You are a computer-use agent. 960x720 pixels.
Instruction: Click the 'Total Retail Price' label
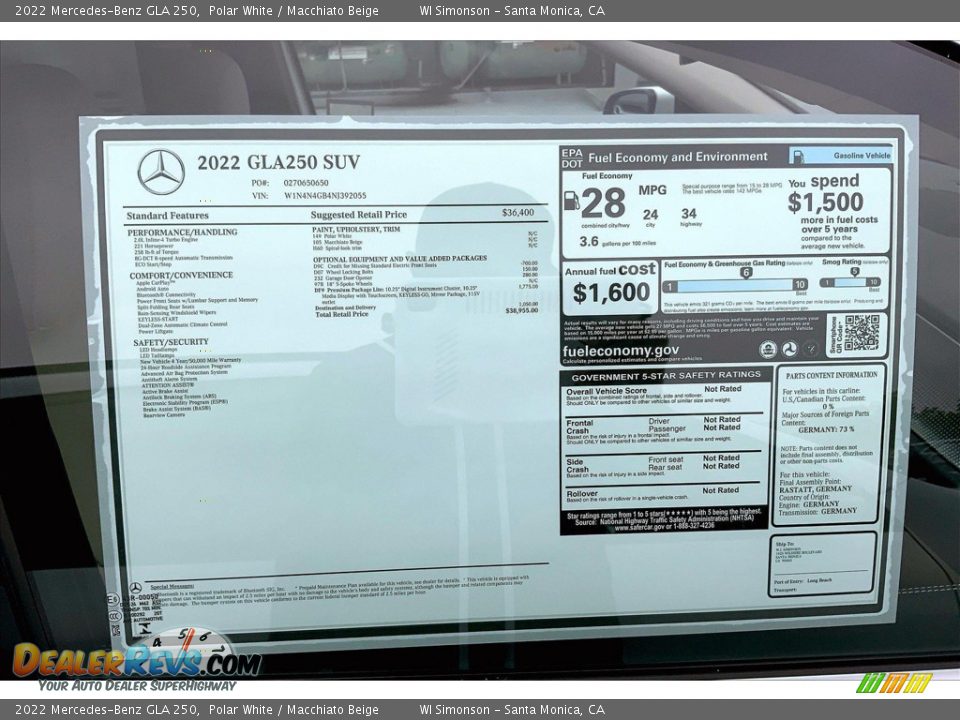(x=342, y=314)
